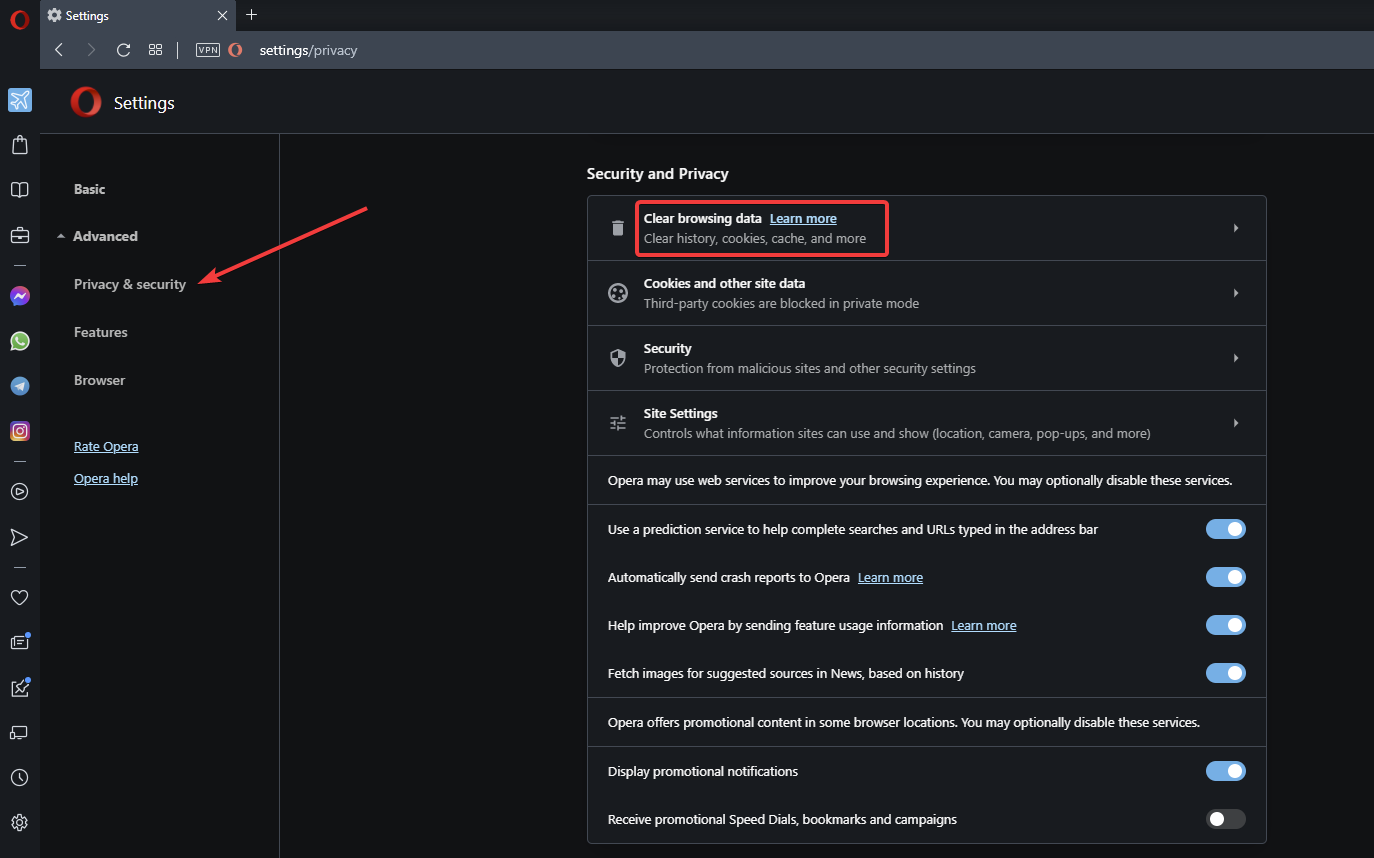The height and width of the screenshot is (858, 1374).
Task: Open the Opera help link
Action: click(x=106, y=478)
